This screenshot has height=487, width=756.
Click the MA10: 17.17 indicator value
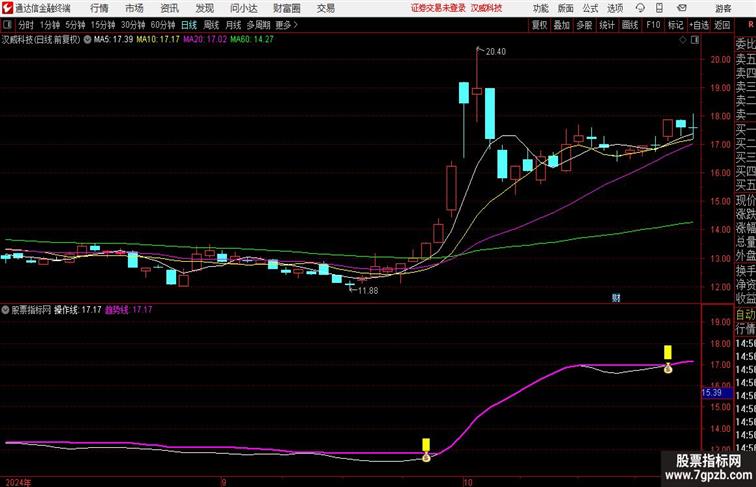[158, 40]
